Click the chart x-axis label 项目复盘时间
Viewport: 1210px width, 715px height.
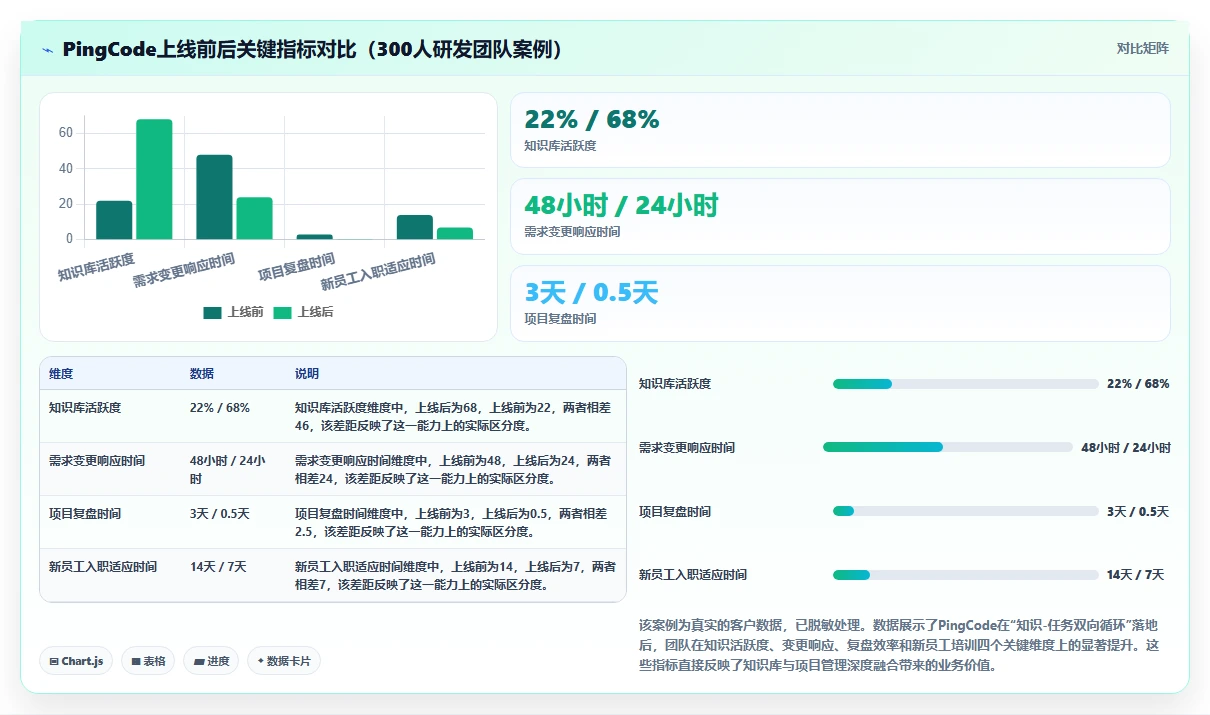pos(296,268)
